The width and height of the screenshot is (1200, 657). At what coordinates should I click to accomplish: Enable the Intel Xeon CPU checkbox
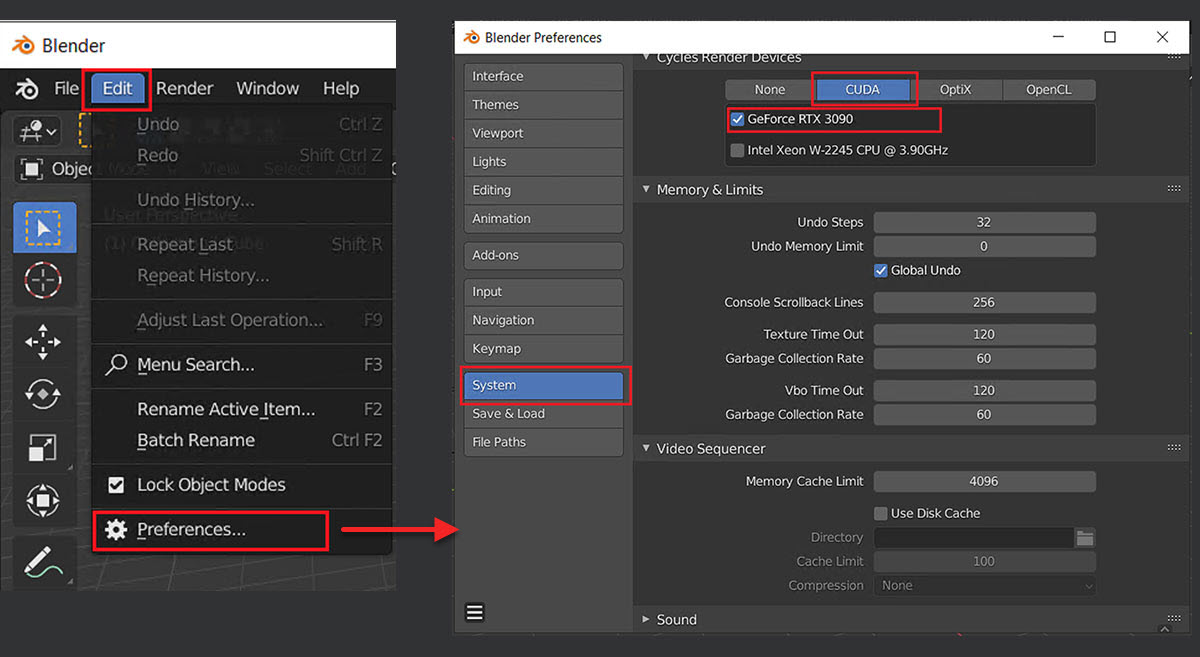738,150
